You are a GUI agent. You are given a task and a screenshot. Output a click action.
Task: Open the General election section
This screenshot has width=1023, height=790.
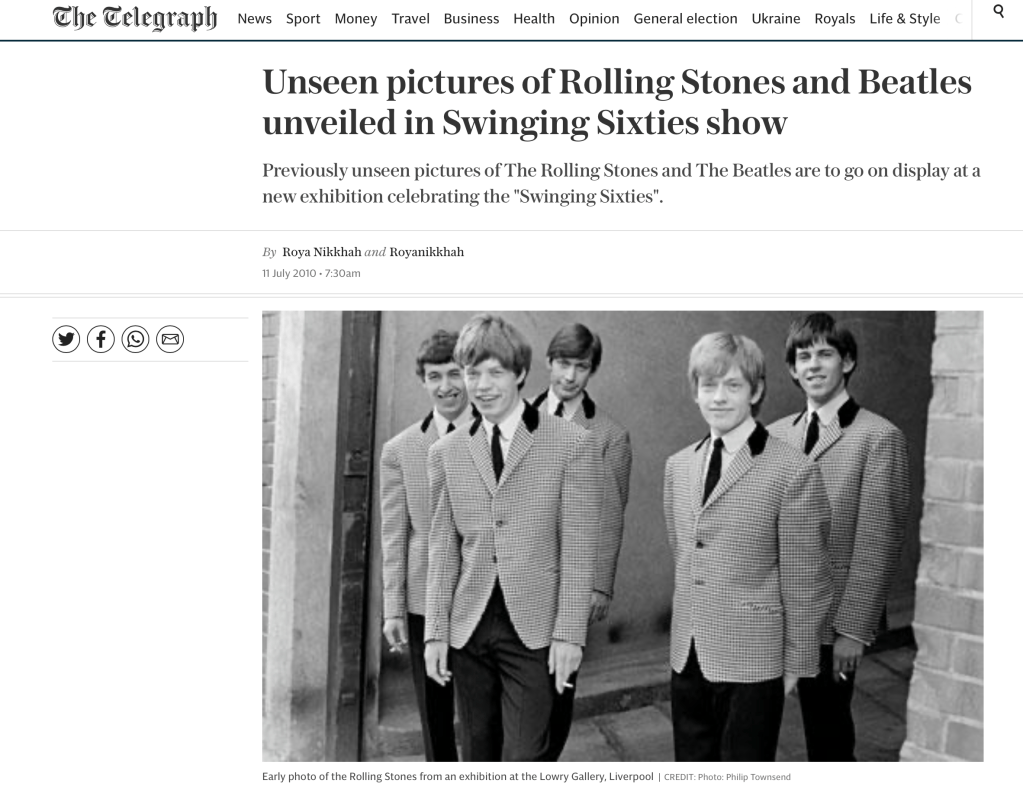click(685, 19)
